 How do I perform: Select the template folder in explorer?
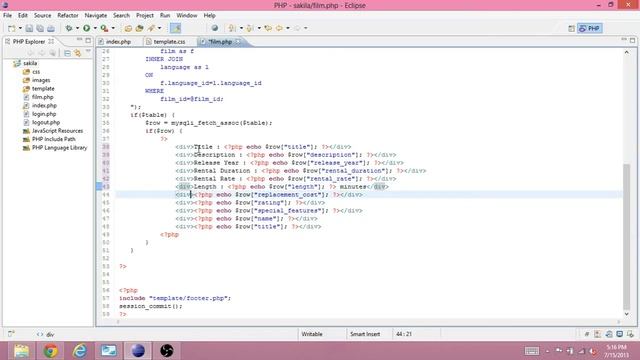[x=43, y=89]
